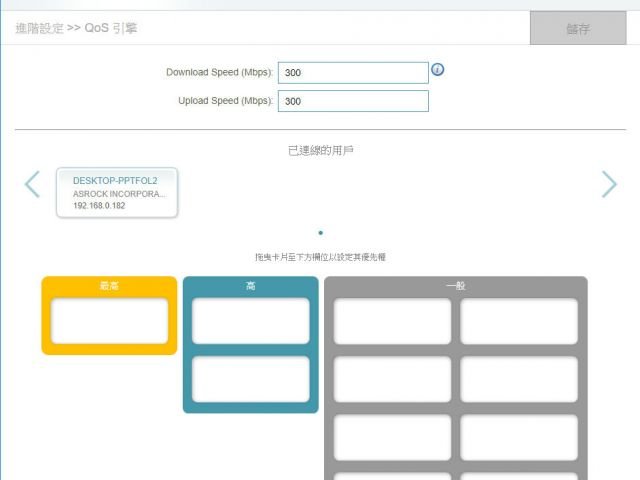
Task: Select the DESKTOP-PPTFOL2 client card
Action: (117, 192)
